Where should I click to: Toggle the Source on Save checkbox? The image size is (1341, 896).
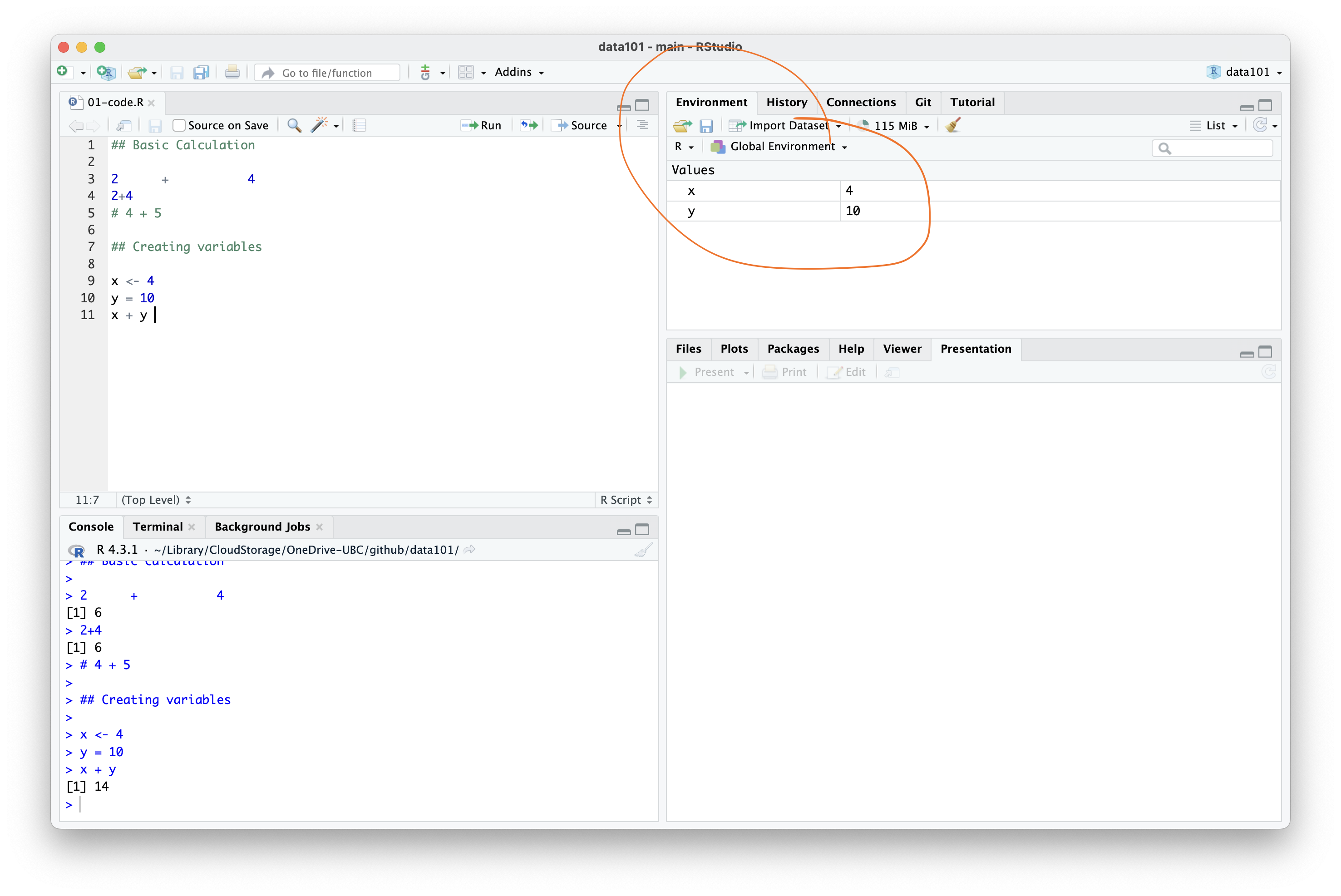coord(179,125)
